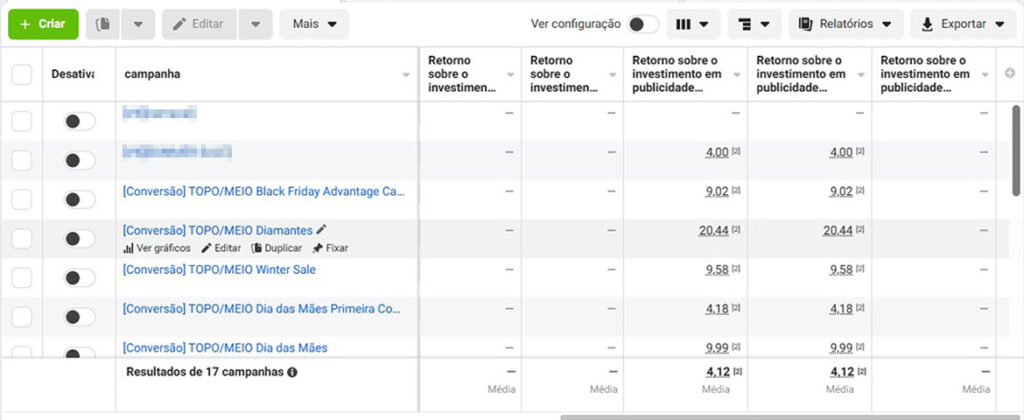This screenshot has height=420, width=1024.
Task: Expand dropdown arrow beside the duplicate button
Action: coord(138,24)
